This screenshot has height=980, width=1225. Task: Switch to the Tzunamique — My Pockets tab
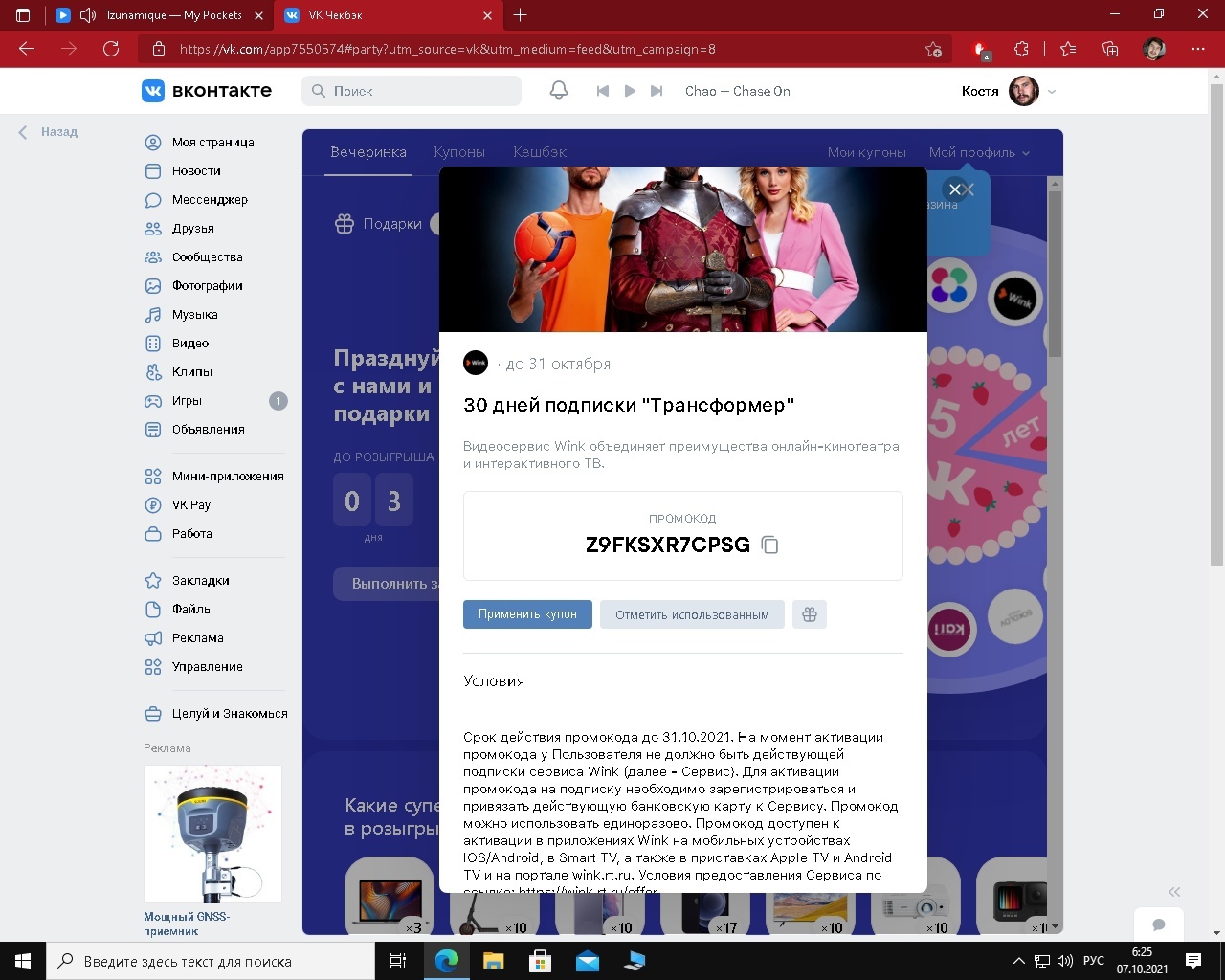tap(160, 15)
